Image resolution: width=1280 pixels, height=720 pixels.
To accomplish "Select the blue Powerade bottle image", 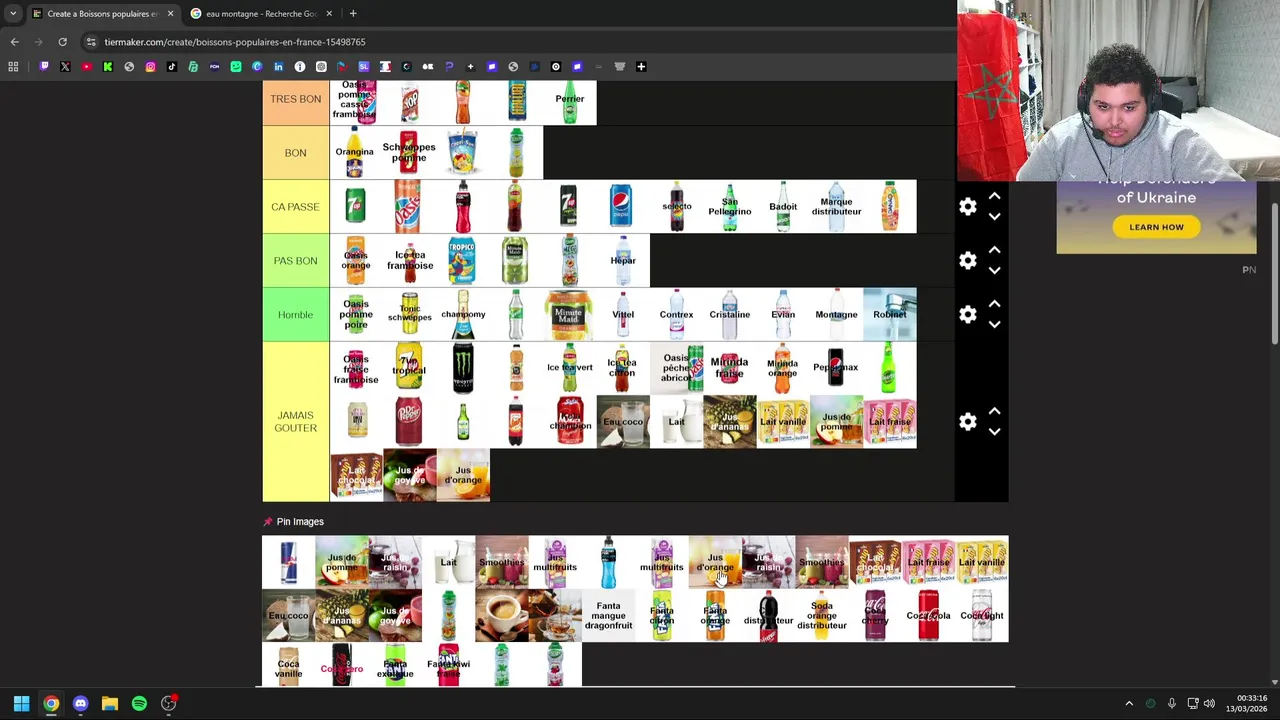I will coord(608,562).
